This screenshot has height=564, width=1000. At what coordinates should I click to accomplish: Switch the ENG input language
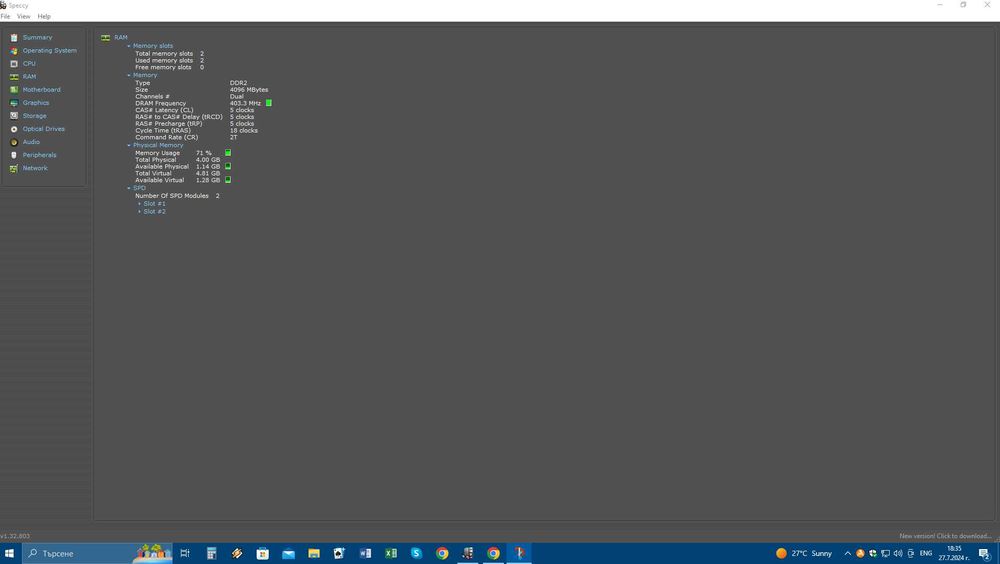(926, 553)
